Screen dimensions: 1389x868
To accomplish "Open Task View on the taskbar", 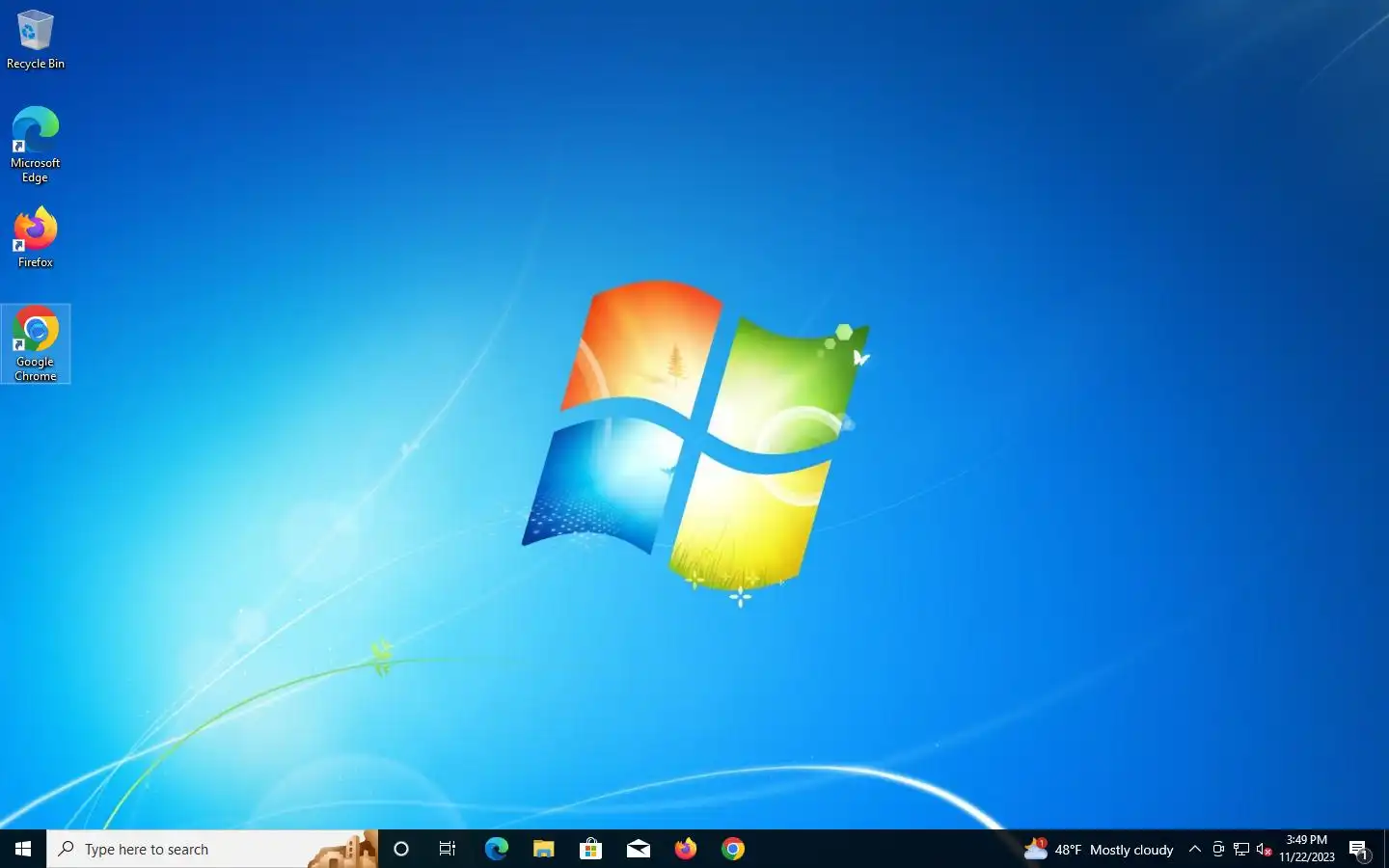I will [x=448, y=849].
